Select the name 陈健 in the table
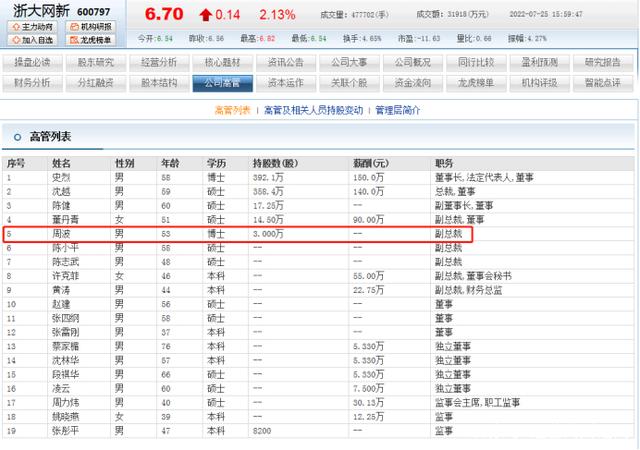The image size is (640, 450). 61,205
